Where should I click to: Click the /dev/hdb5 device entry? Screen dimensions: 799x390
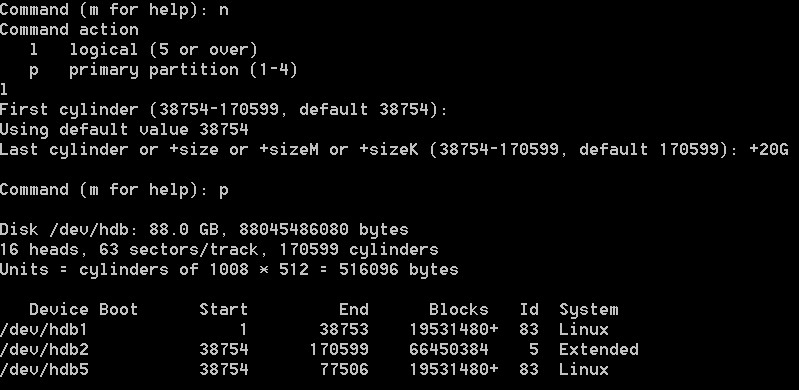coord(44,370)
